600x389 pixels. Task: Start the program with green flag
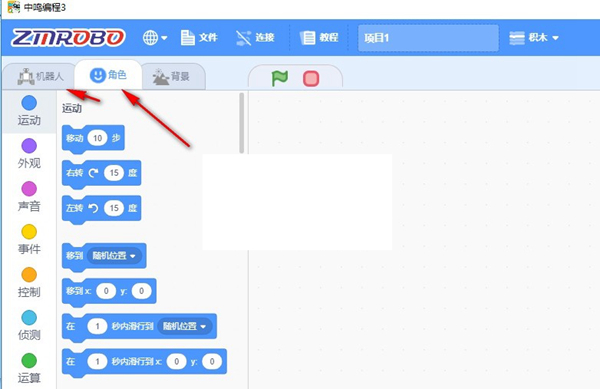point(280,78)
